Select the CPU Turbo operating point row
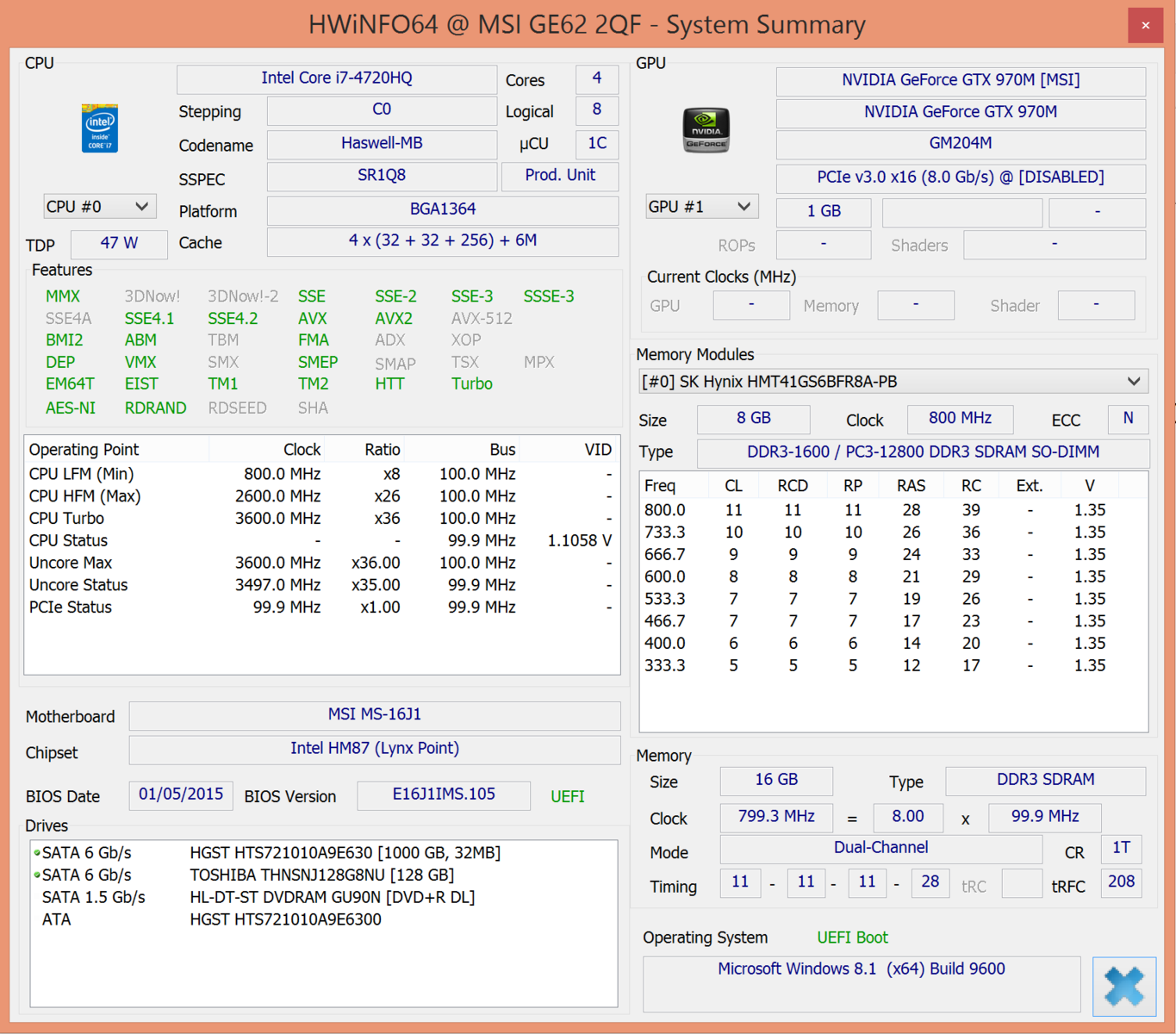 pos(321,519)
